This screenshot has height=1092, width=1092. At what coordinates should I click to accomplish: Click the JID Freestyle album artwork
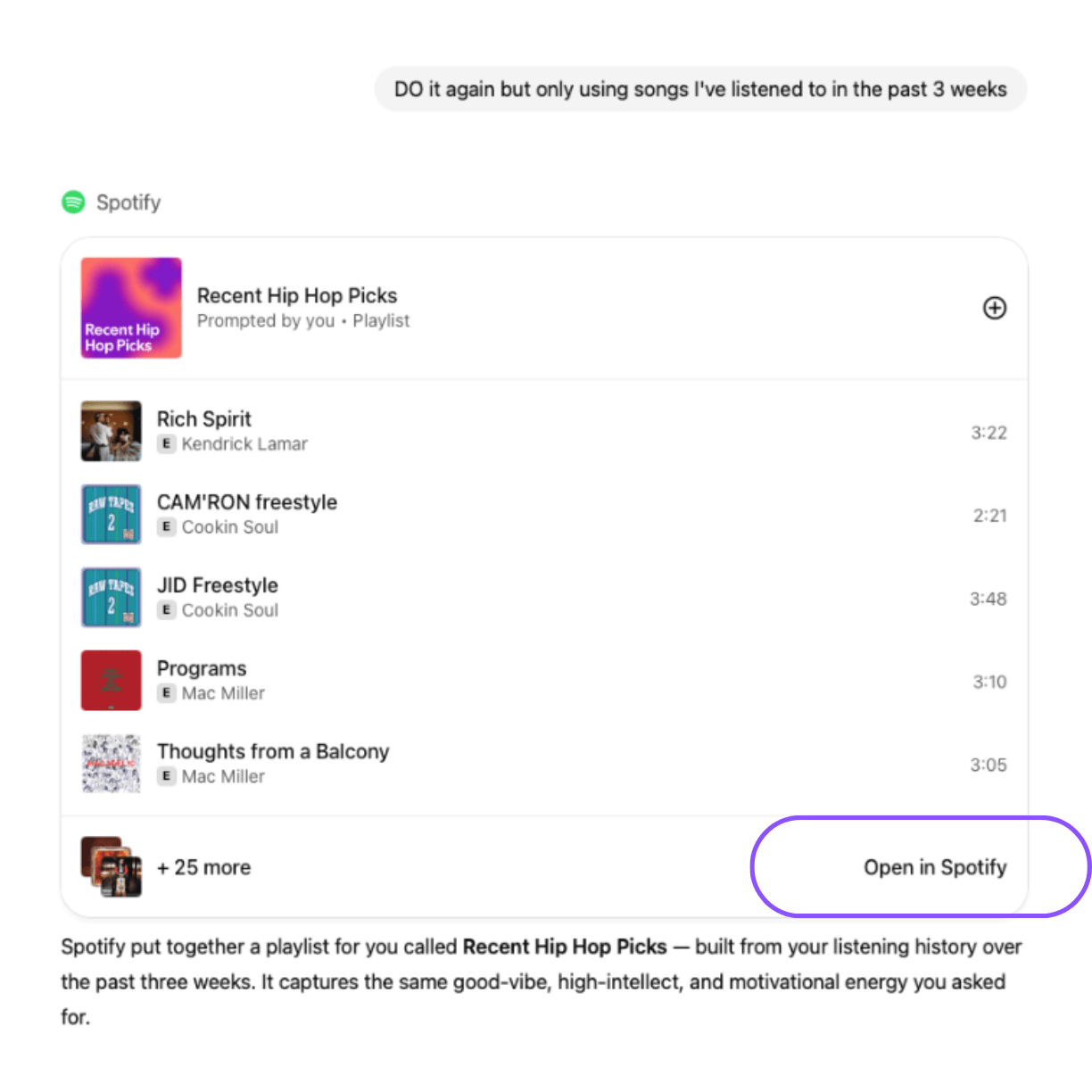point(111,597)
